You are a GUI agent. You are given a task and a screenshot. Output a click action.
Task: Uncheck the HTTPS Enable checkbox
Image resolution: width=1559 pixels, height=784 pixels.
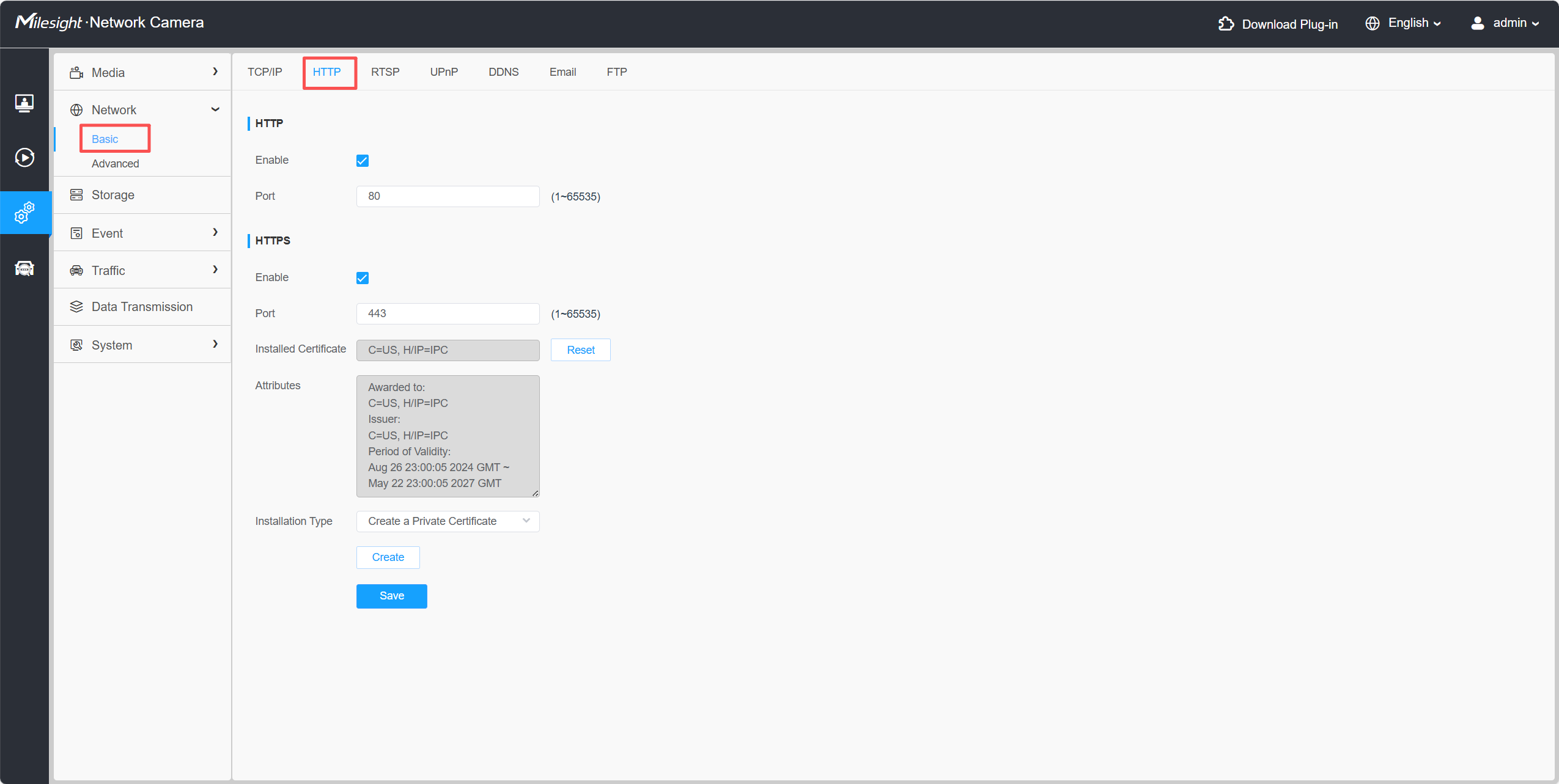tap(363, 278)
